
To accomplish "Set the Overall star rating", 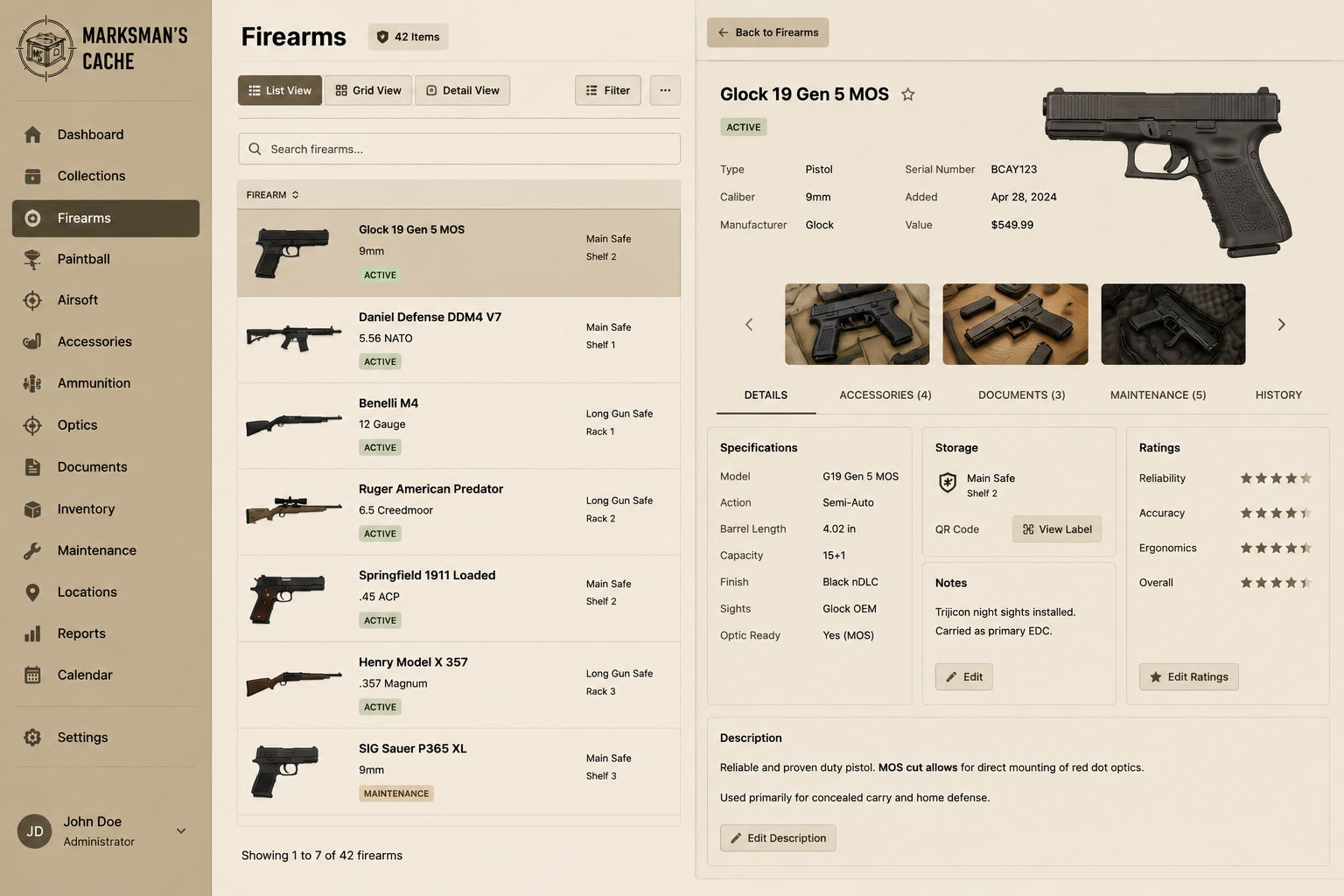I will pos(1276,583).
